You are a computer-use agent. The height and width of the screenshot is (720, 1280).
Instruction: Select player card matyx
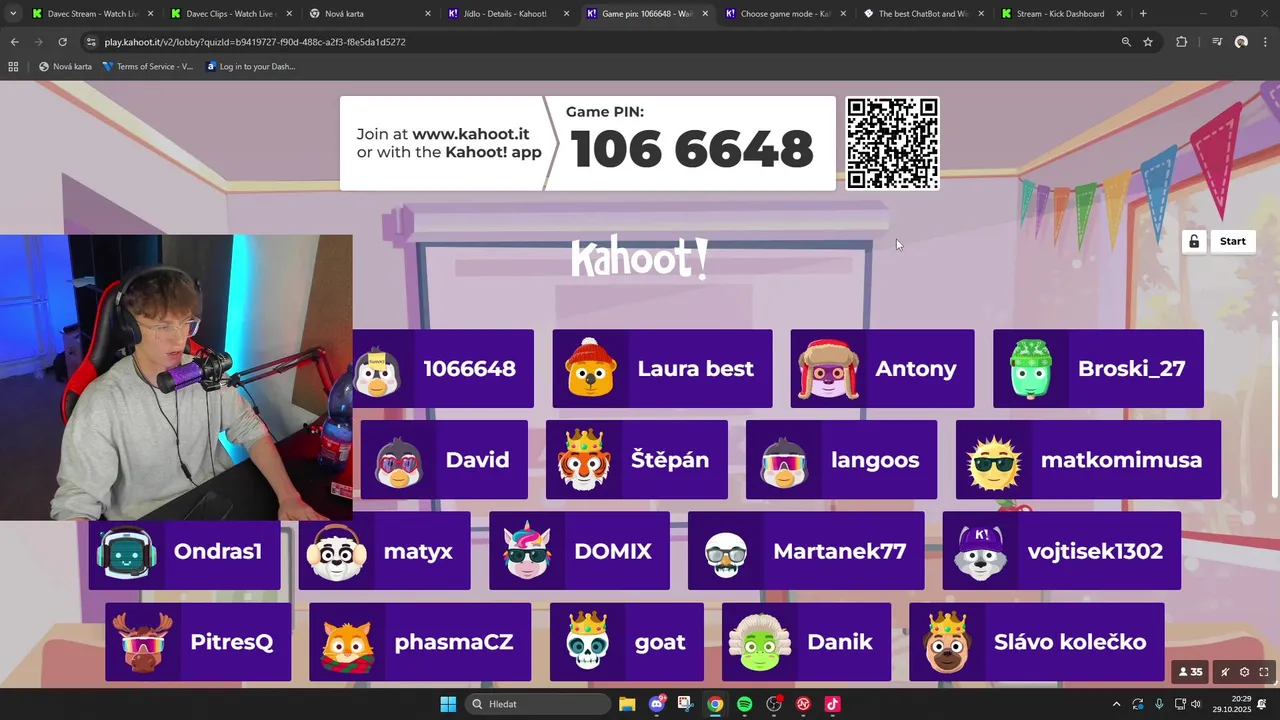(x=384, y=551)
